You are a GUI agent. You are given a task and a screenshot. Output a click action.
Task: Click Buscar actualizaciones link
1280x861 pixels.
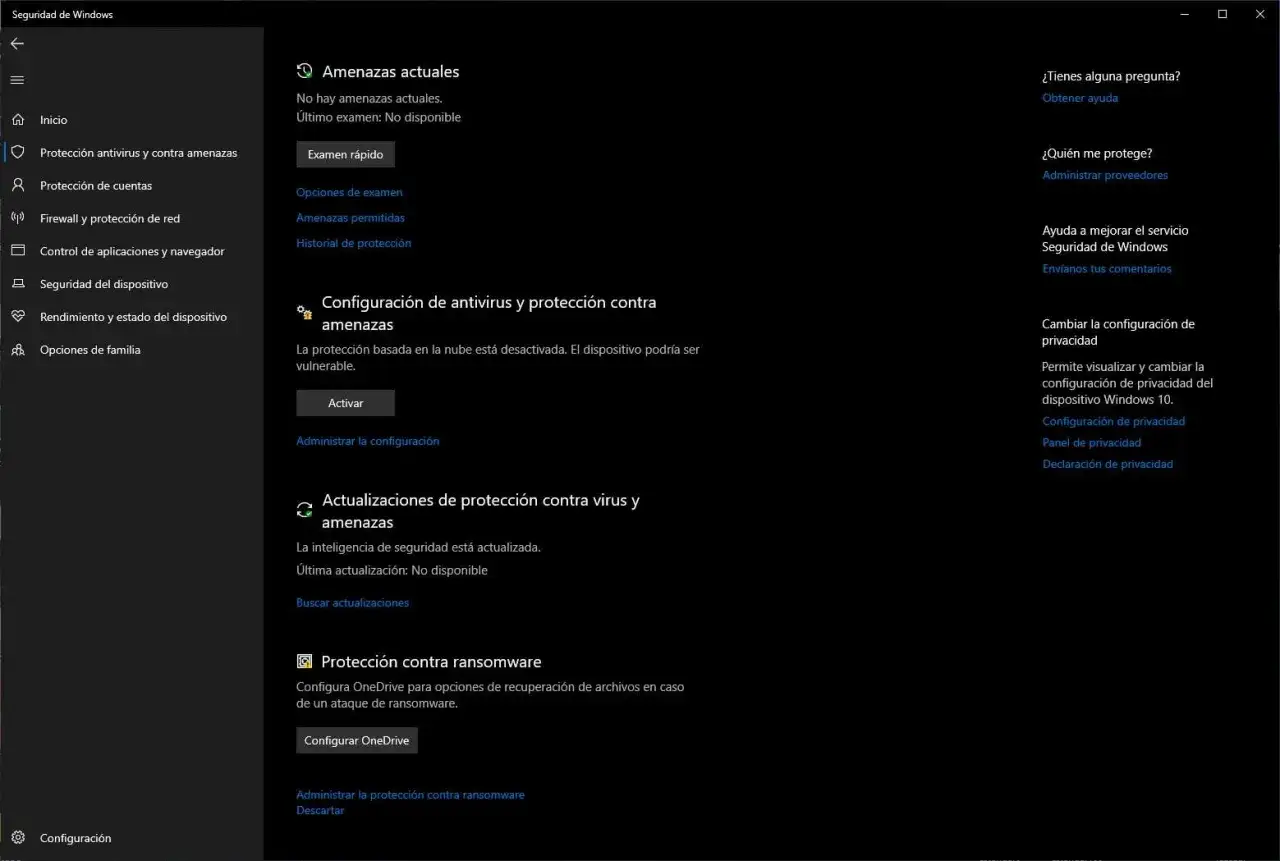352,603
